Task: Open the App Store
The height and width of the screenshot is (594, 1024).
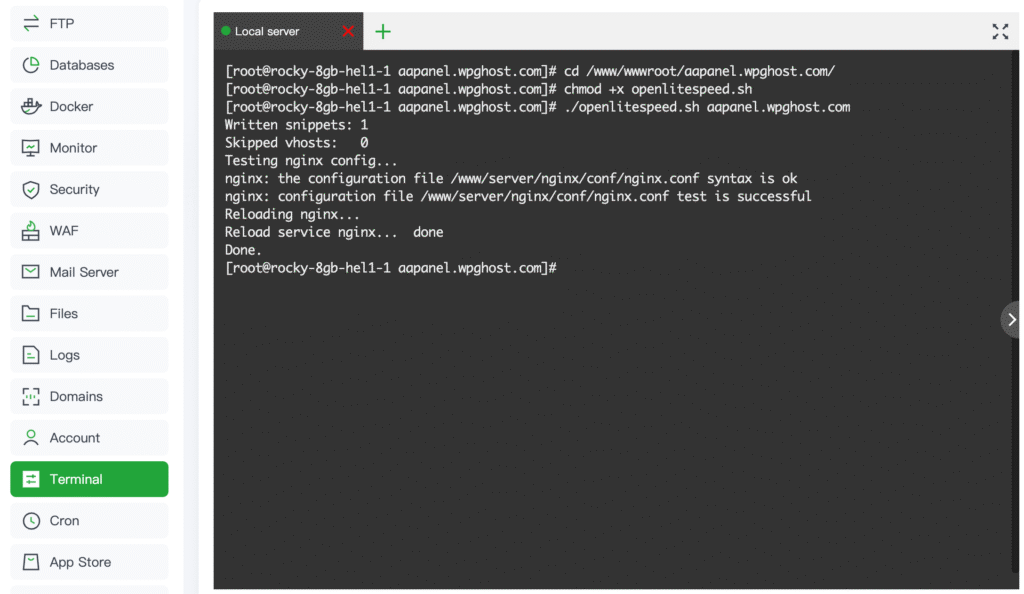Action: click(88, 561)
